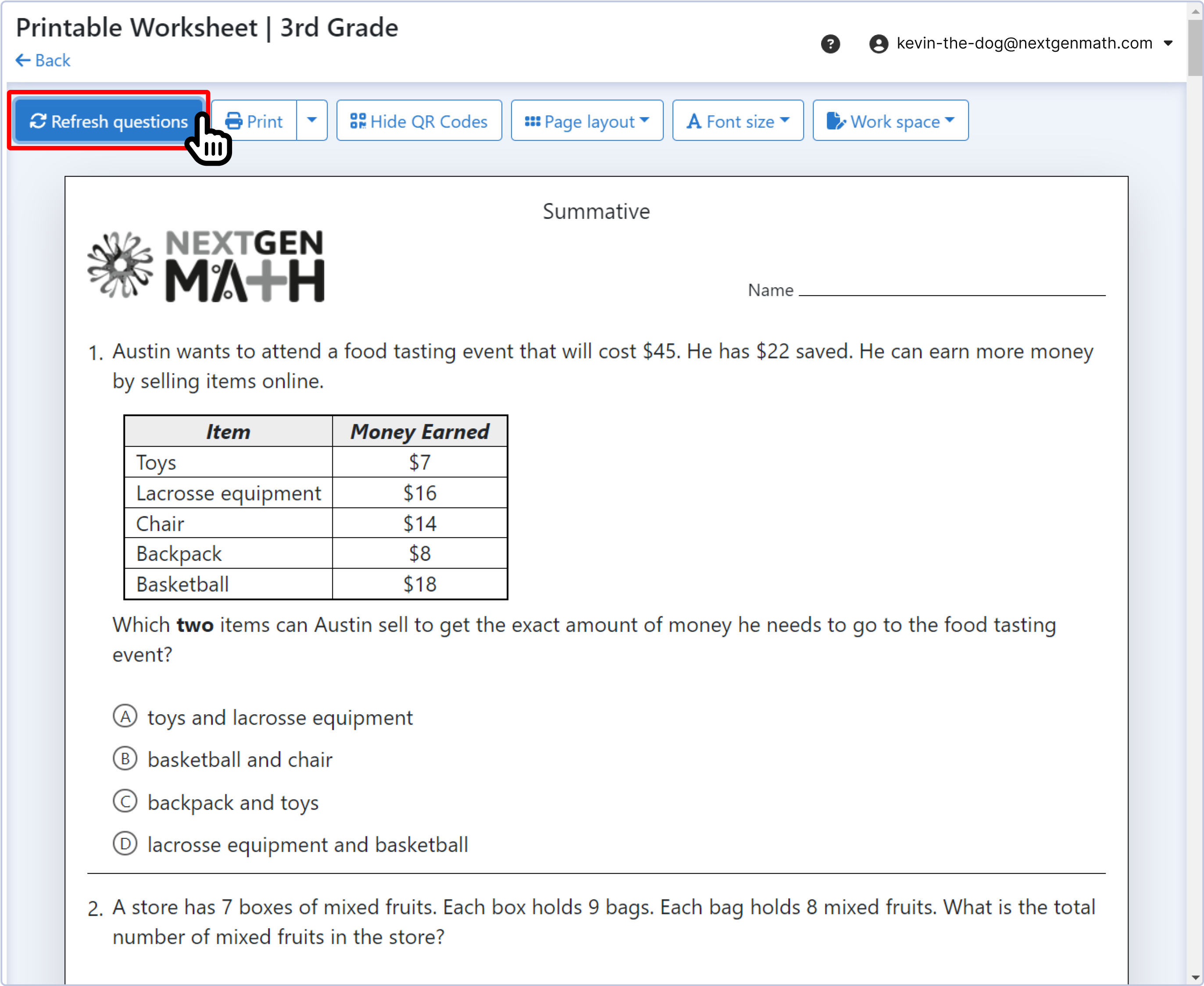Click 'toys and lacrosse equipment' answer text
The image size is (1204, 986).
[x=280, y=718]
